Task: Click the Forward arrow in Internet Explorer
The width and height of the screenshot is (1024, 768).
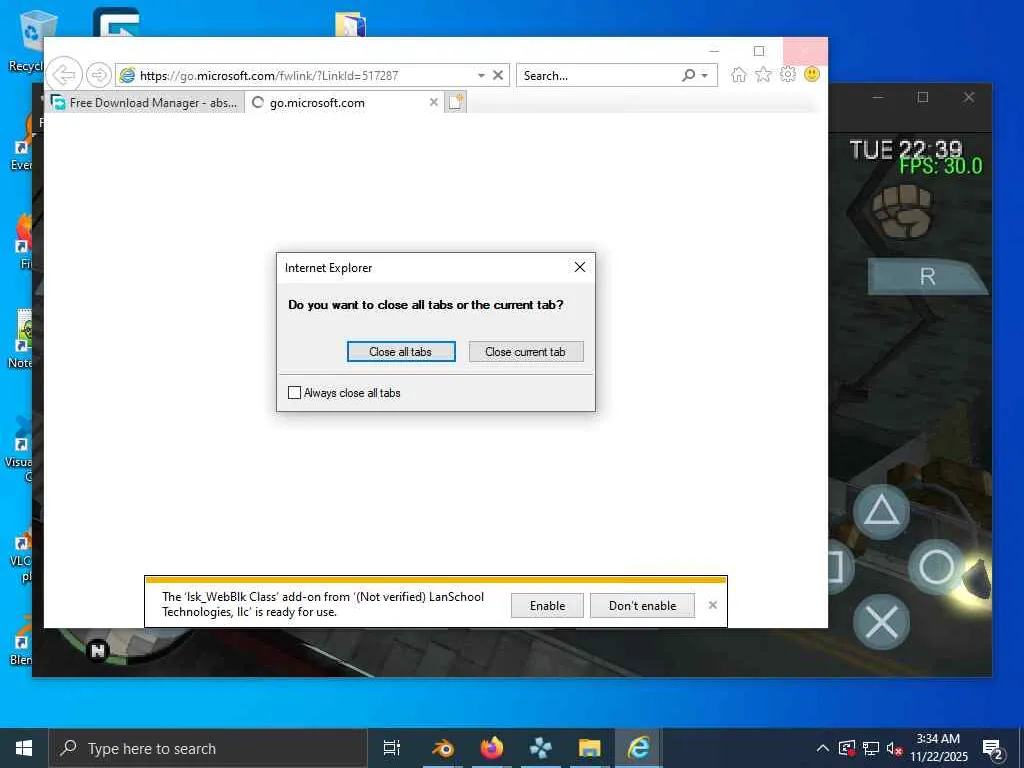Action: pyautogui.click(x=99, y=75)
